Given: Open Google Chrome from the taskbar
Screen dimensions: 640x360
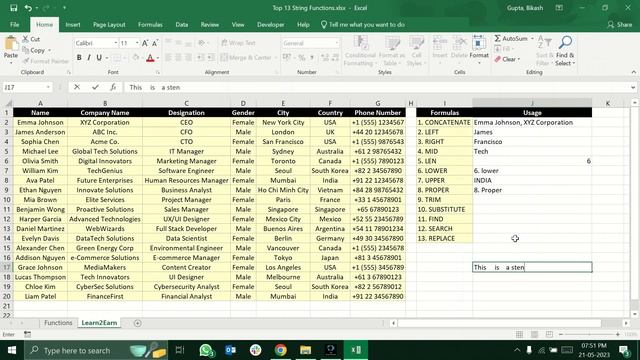Looking at the screenshot, I should click(x=280, y=350).
